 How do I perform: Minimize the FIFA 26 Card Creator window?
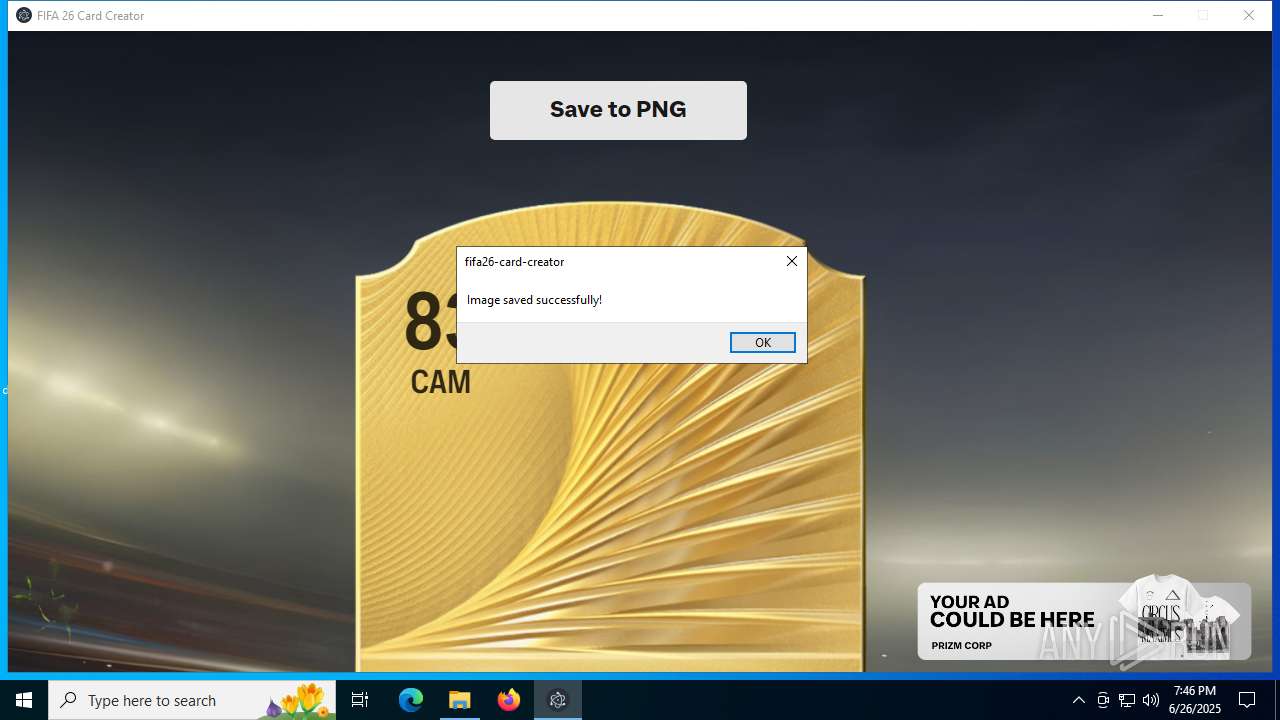click(x=1157, y=15)
